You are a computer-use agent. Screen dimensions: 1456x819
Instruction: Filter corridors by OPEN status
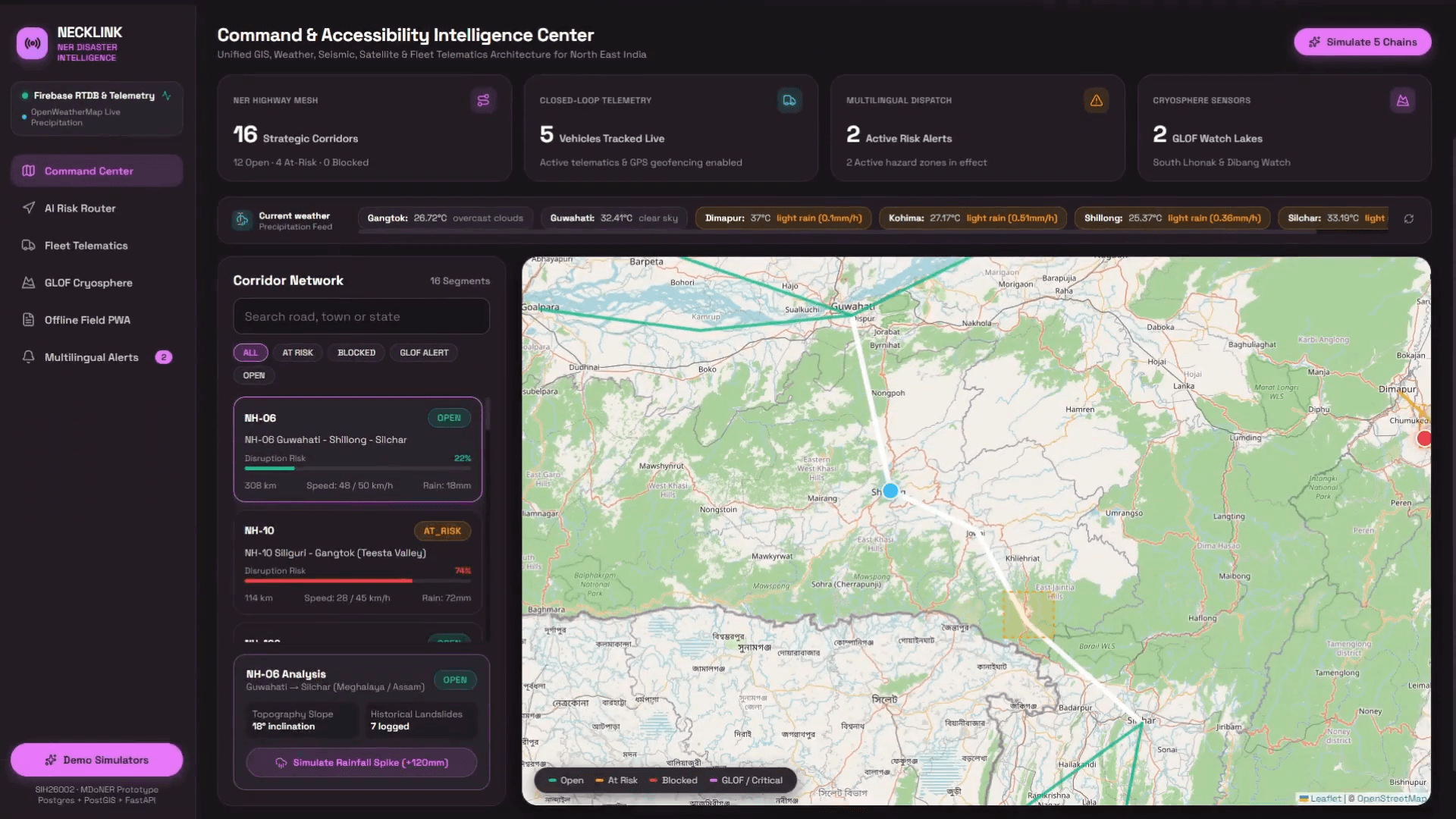(x=254, y=375)
